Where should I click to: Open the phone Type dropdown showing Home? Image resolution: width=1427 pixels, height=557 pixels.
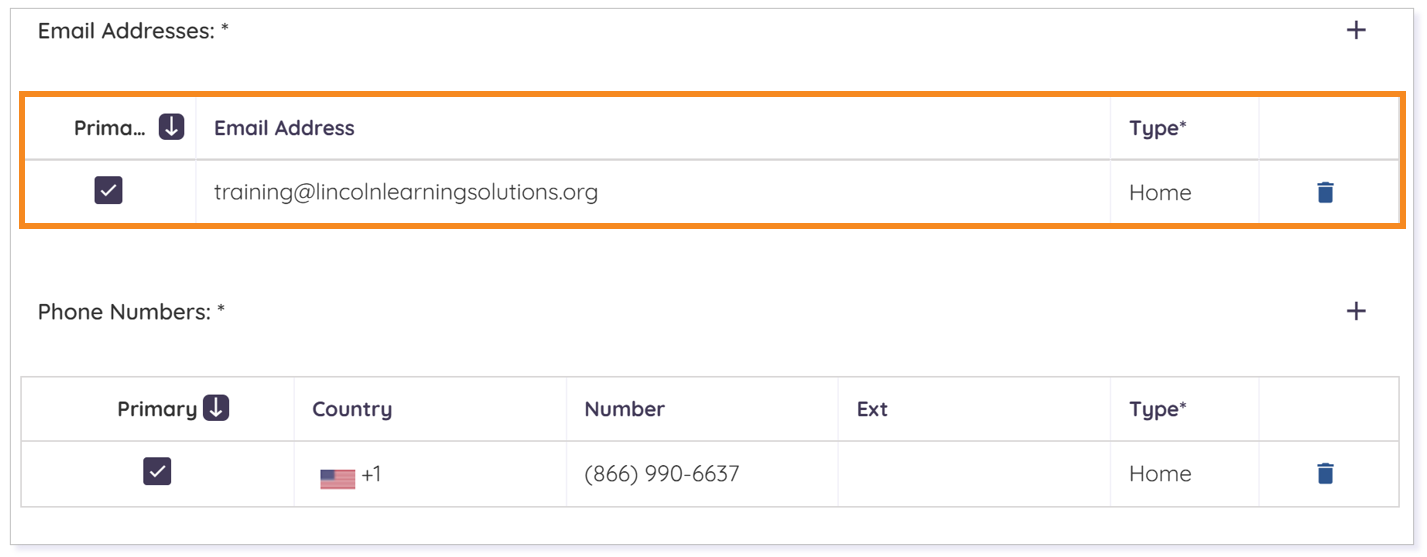[1184, 473]
